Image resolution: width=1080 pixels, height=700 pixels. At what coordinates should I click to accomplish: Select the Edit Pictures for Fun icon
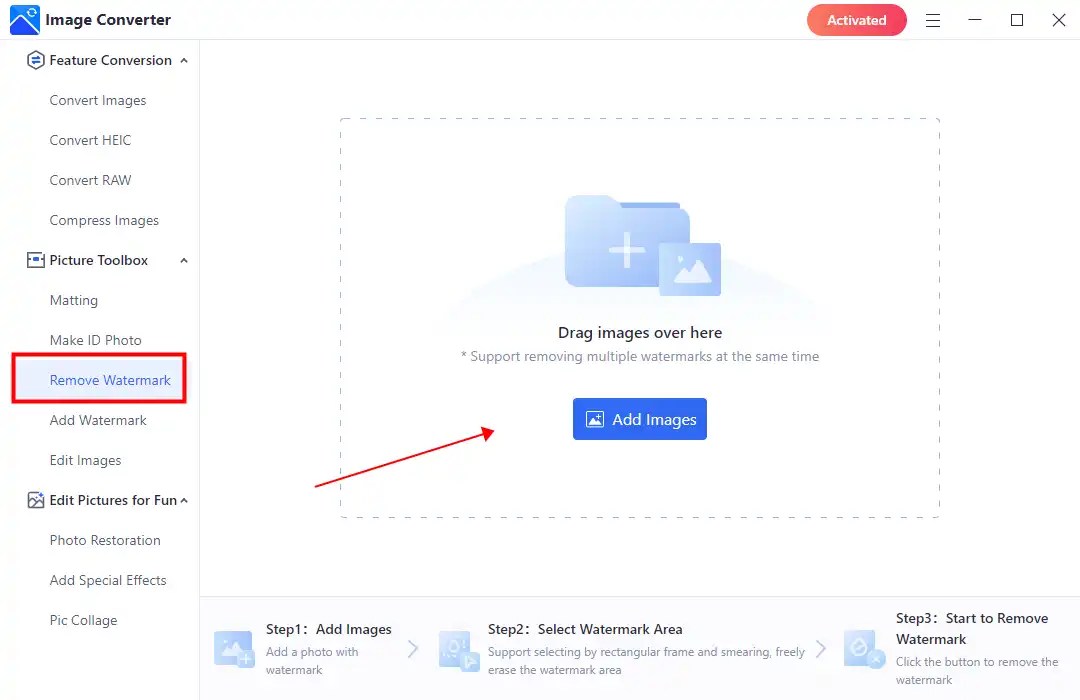pos(33,500)
